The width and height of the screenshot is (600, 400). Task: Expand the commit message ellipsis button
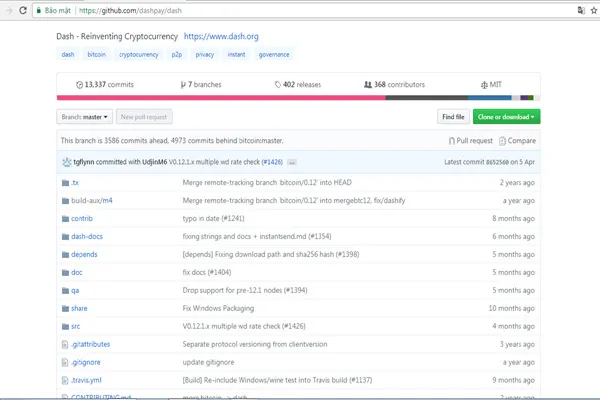[x=292, y=162]
